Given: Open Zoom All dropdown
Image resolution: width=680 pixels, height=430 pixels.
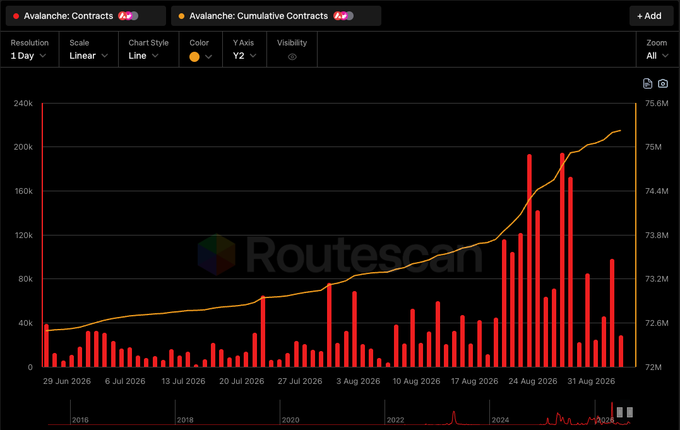Looking at the screenshot, I should [657, 56].
